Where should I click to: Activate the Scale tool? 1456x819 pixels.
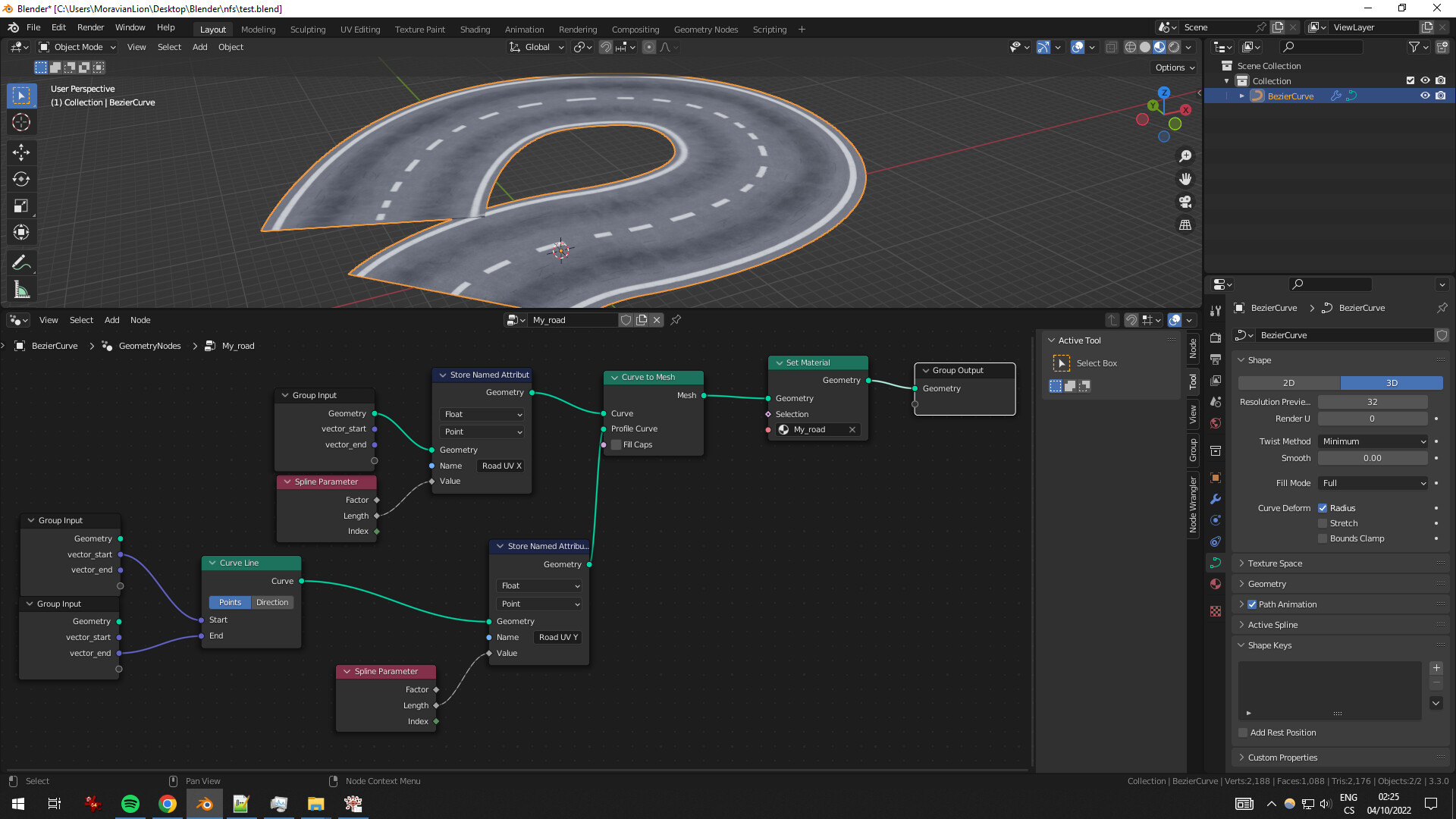point(21,206)
